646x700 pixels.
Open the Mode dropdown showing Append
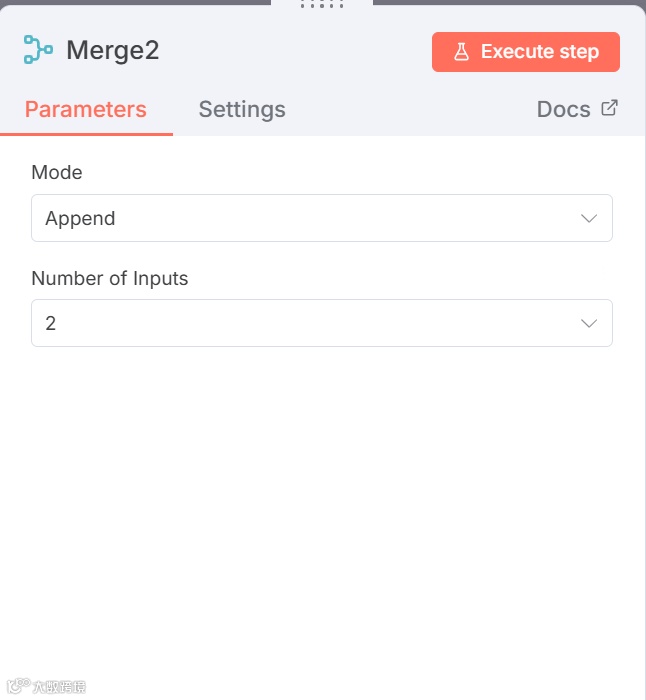point(321,218)
